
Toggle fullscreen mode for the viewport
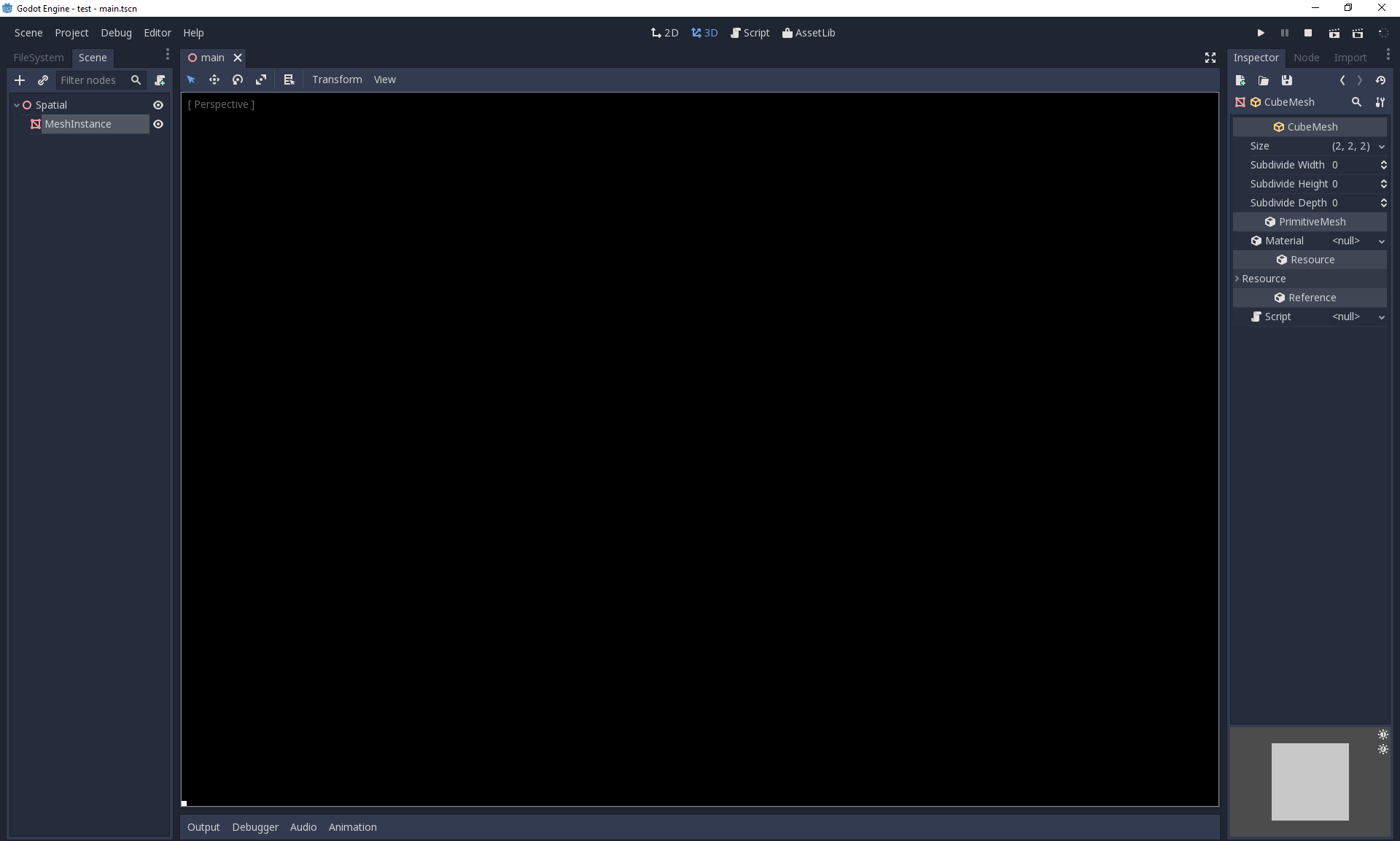coord(1210,58)
